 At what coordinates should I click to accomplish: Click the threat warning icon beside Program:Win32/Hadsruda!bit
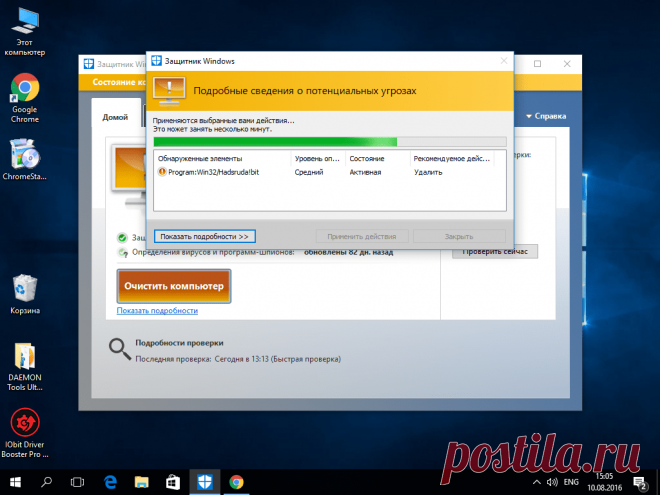[162, 172]
